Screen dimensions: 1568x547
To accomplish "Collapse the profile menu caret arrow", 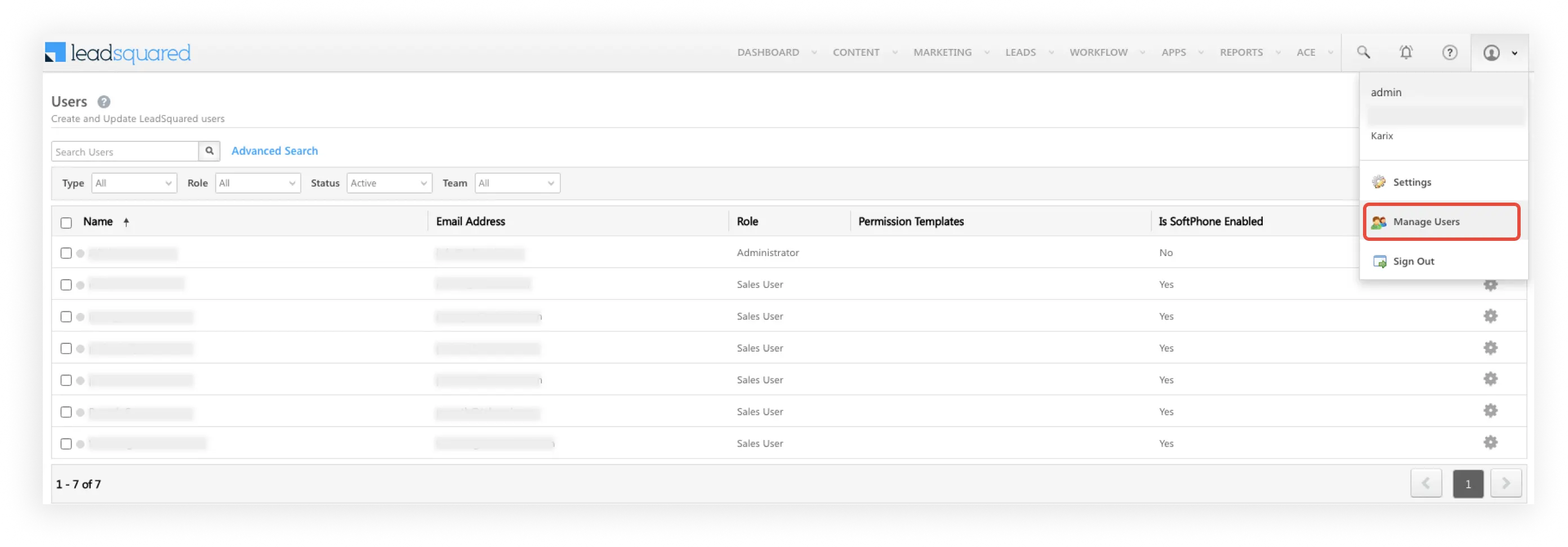I will coord(1515,53).
